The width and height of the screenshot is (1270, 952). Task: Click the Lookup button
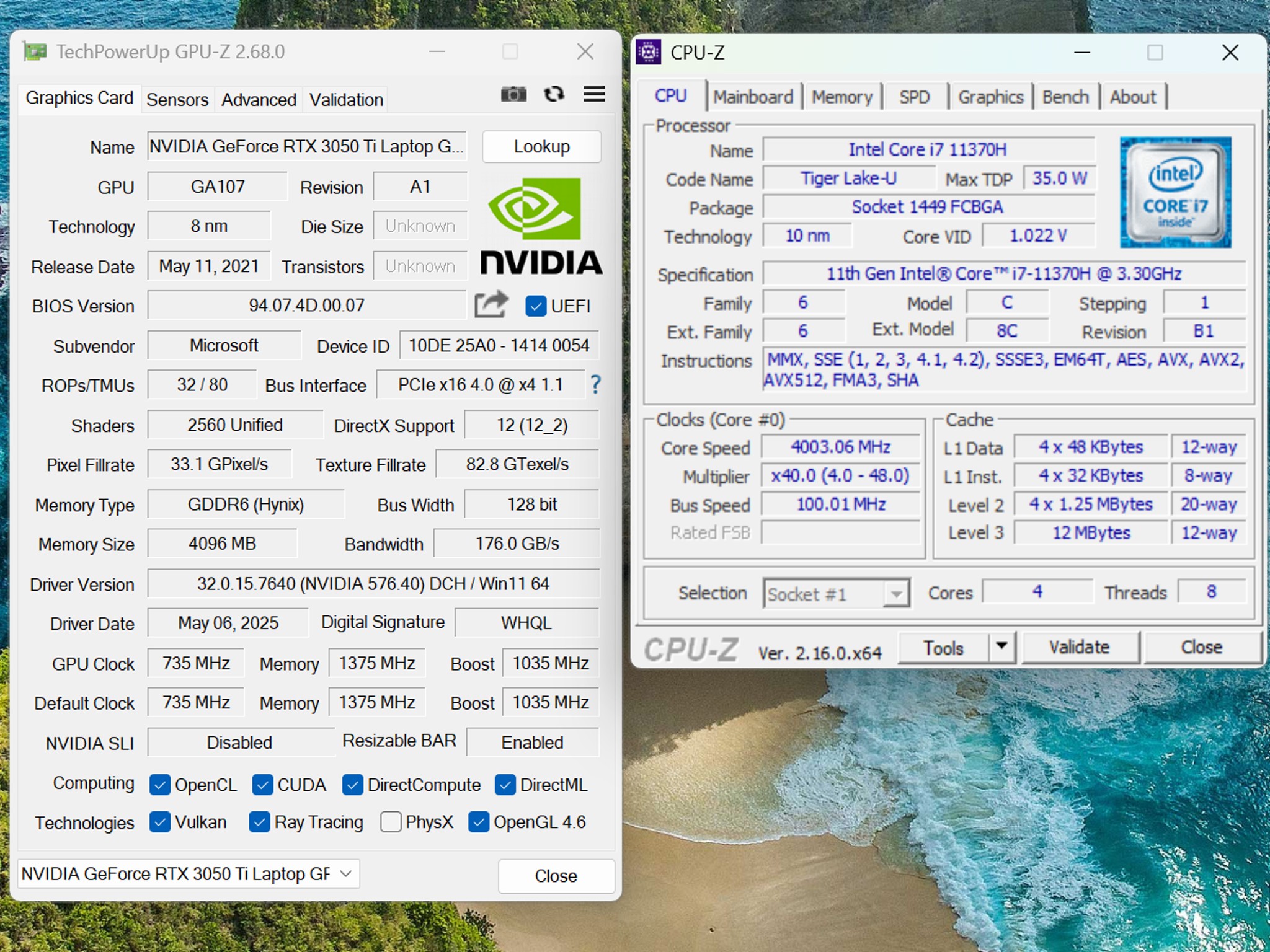(542, 147)
